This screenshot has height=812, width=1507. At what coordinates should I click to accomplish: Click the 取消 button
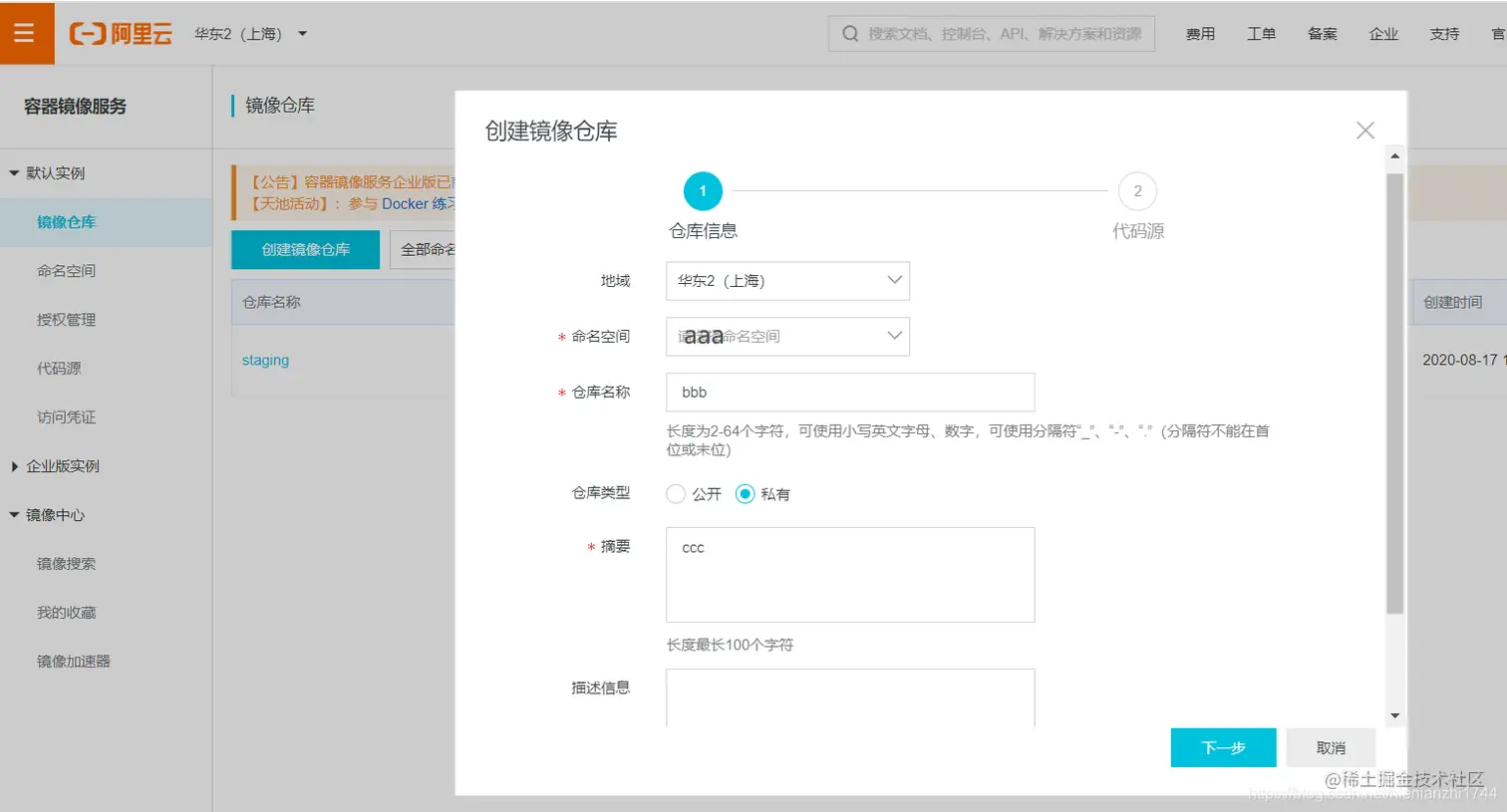(x=1331, y=747)
